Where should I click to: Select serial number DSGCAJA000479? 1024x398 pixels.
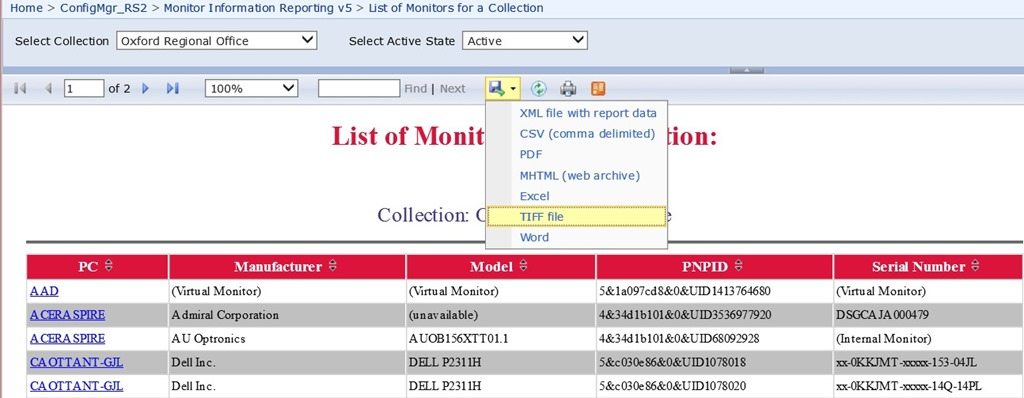pos(927,315)
